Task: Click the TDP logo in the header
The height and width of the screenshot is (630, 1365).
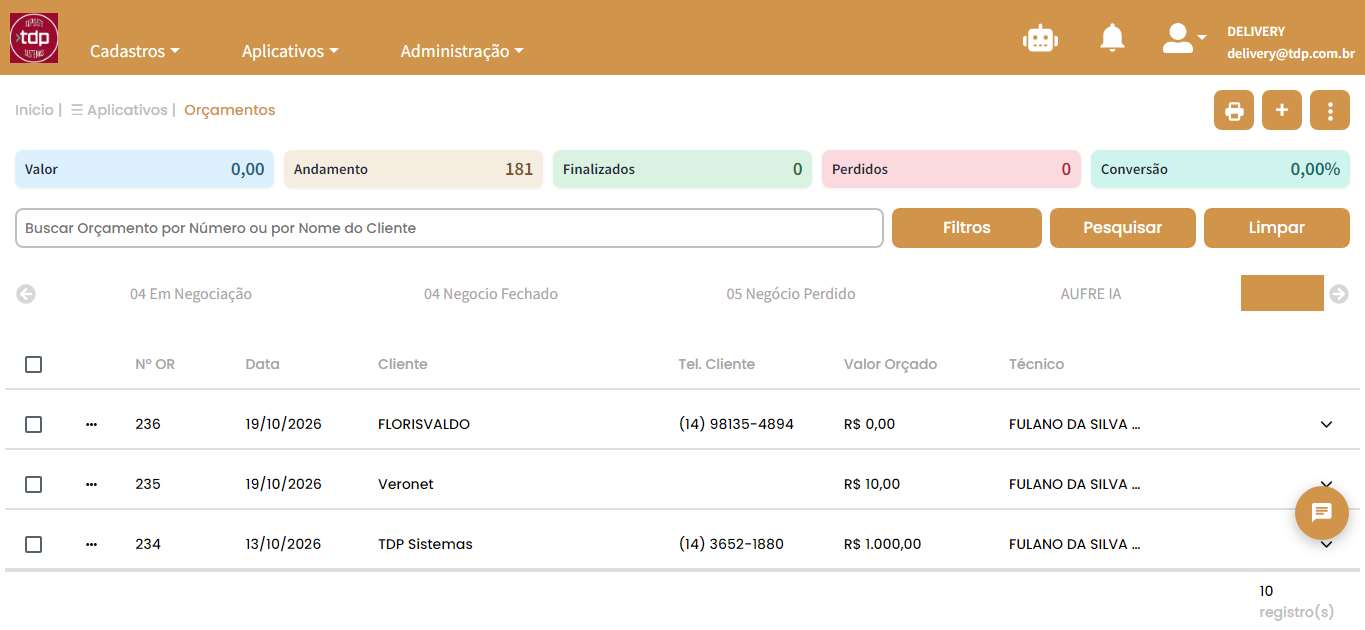Action: (34, 38)
